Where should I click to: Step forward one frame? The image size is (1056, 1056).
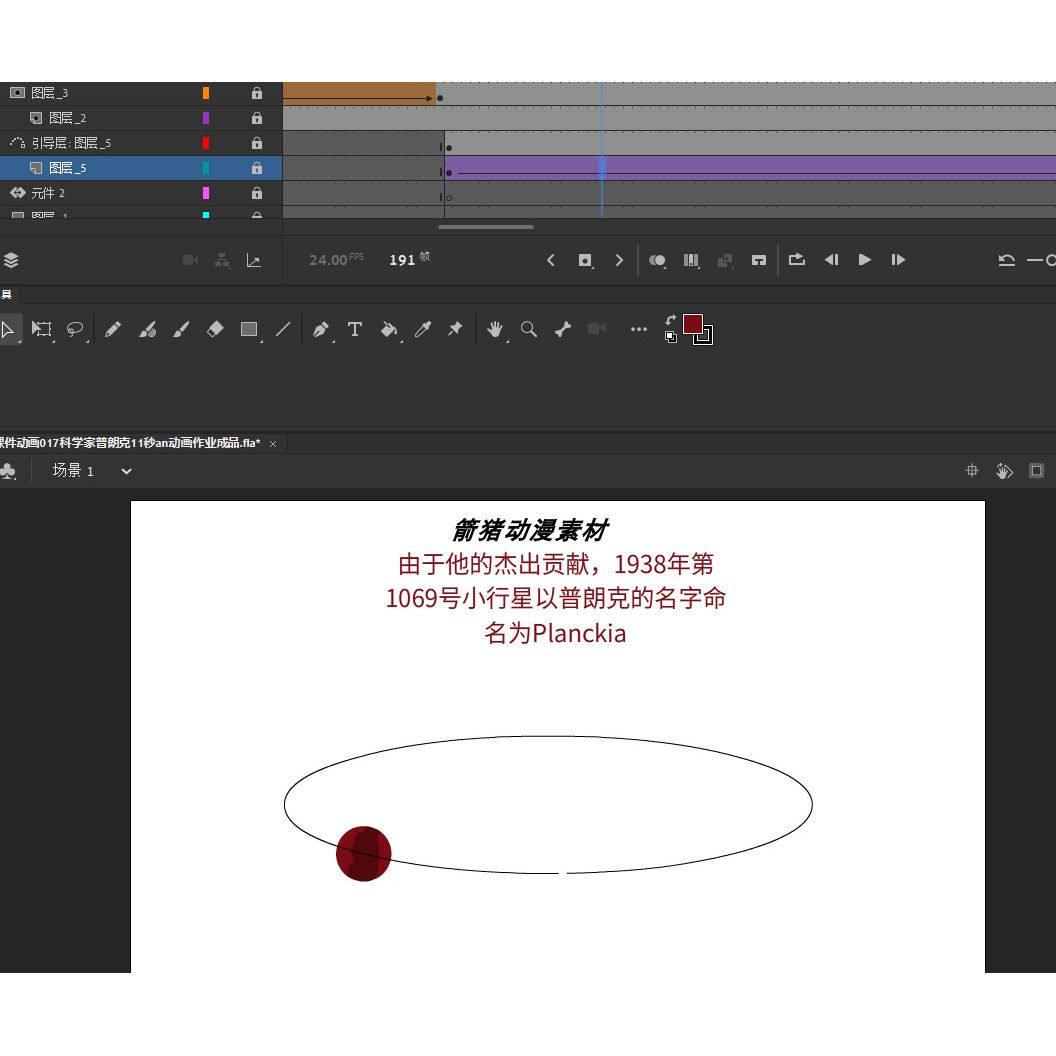(898, 260)
